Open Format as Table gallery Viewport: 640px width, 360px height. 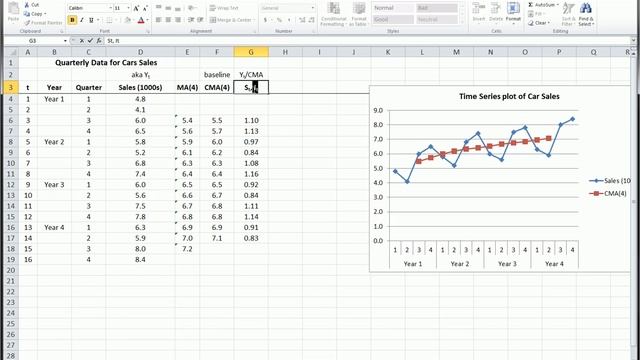[358, 14]
